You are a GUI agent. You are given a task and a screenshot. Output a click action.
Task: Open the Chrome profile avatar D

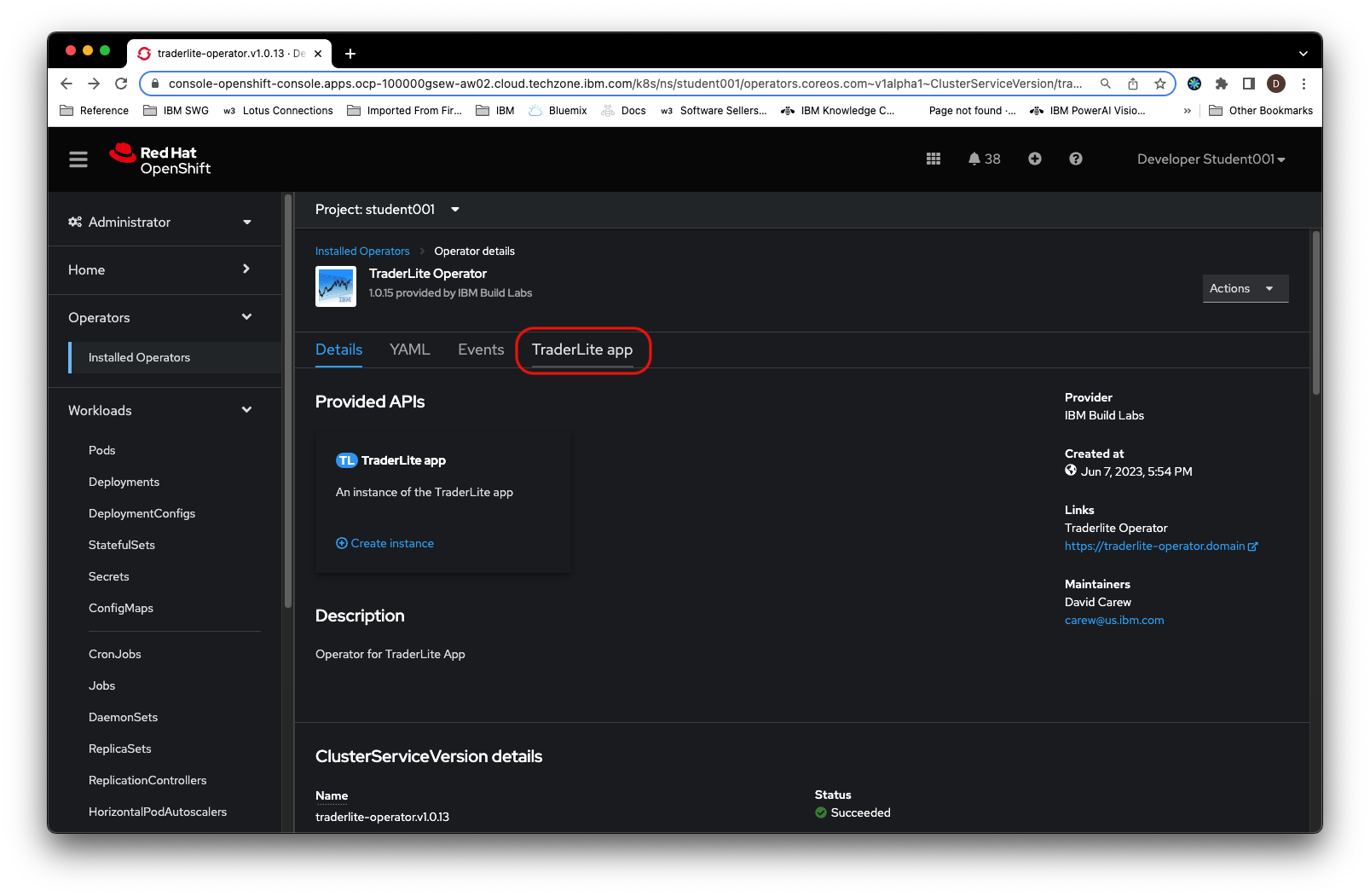pos(1276,84)
